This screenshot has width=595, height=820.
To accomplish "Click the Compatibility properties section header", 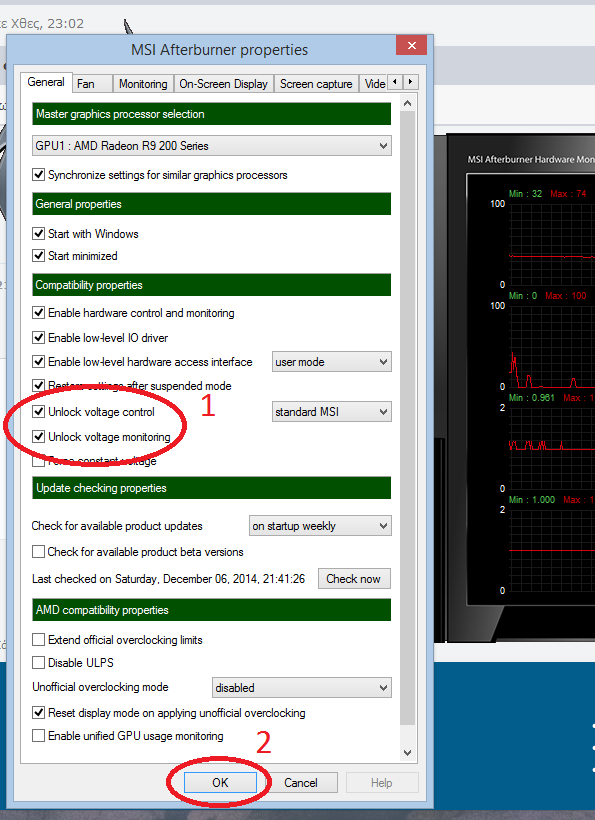I will [212, 285].
